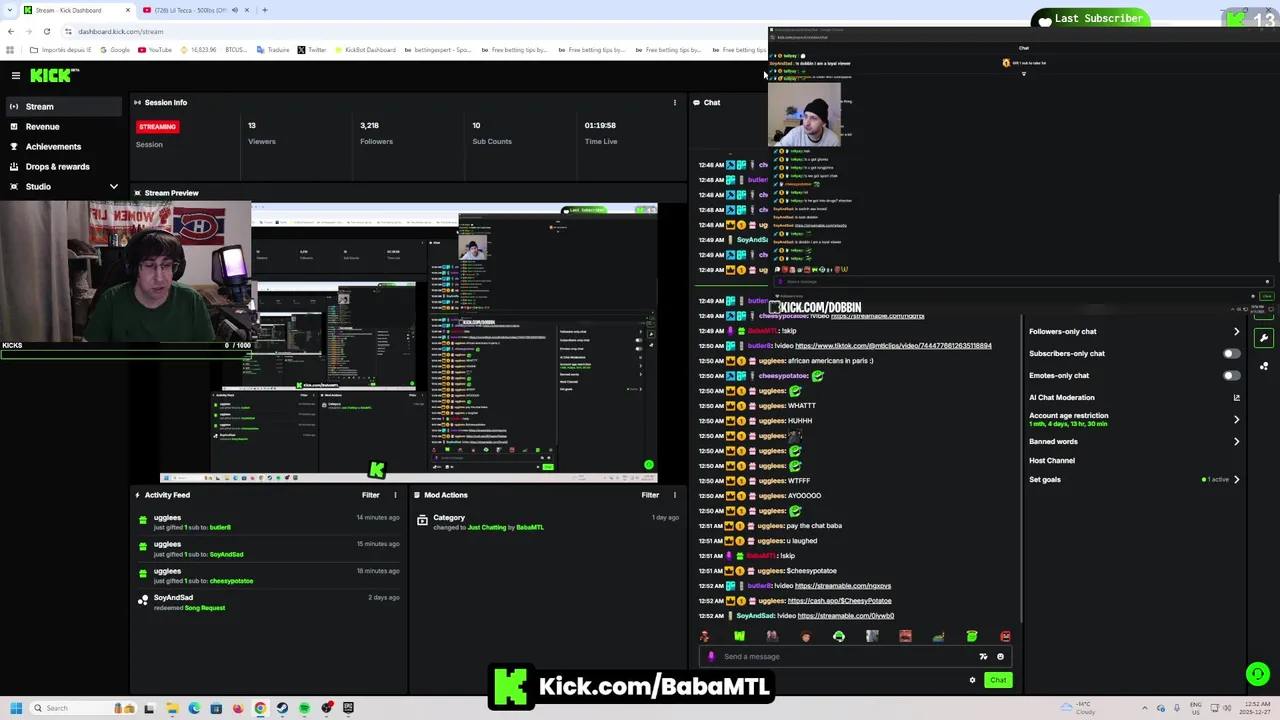The image size is (1280, 720).
Task: Open Session Info three-dot menu
Action: [674, 102]
